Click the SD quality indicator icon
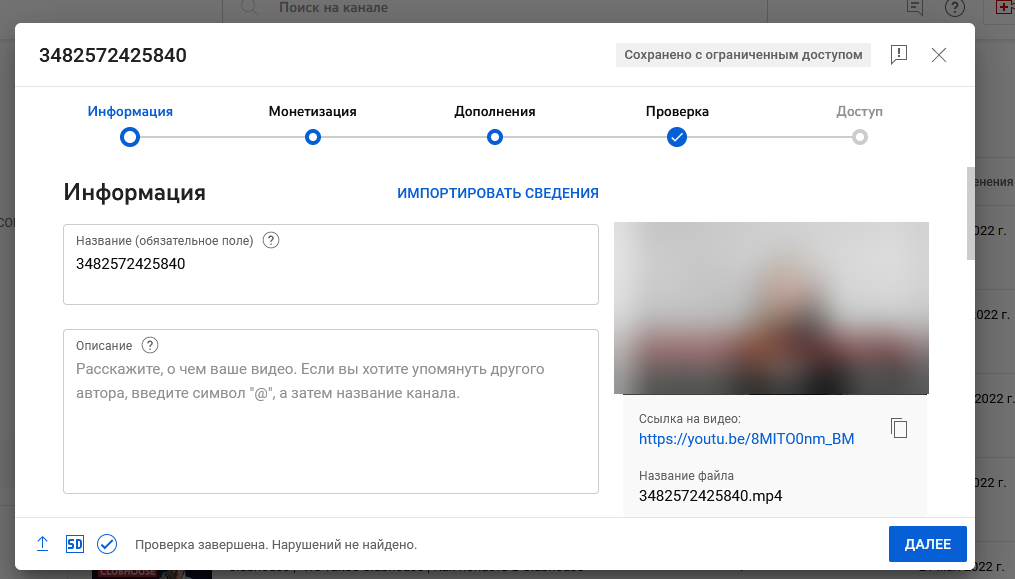The height and width of the screenshot is (579, 1015). [x=74, y=544]
